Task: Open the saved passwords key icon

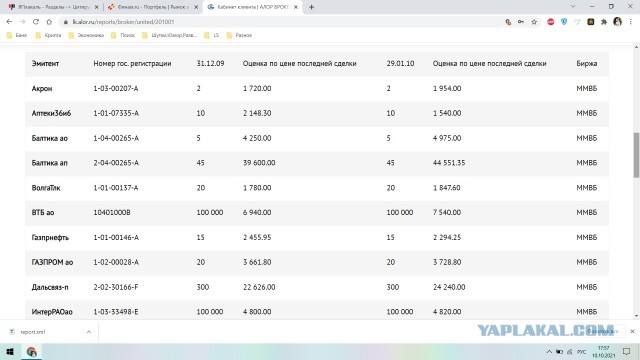Action: [521, 22]
